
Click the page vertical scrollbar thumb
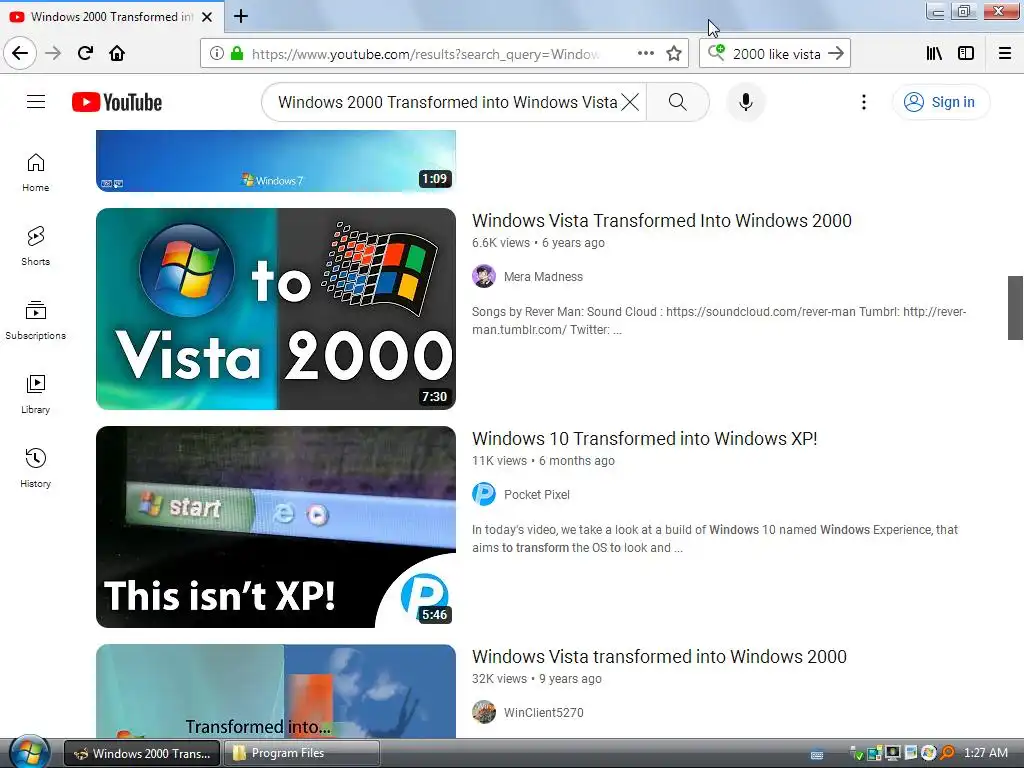tap(1015, 308)
